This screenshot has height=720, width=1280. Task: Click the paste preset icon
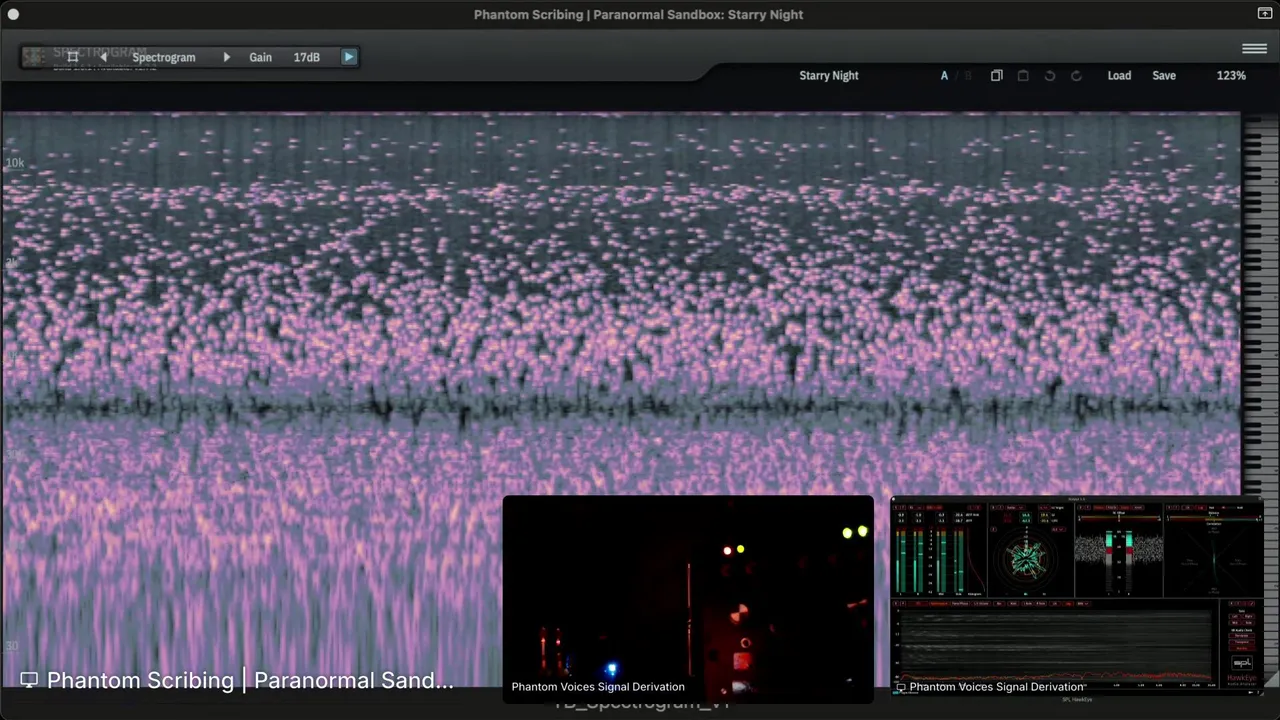pyautogui.click(x=1023, y=75)
